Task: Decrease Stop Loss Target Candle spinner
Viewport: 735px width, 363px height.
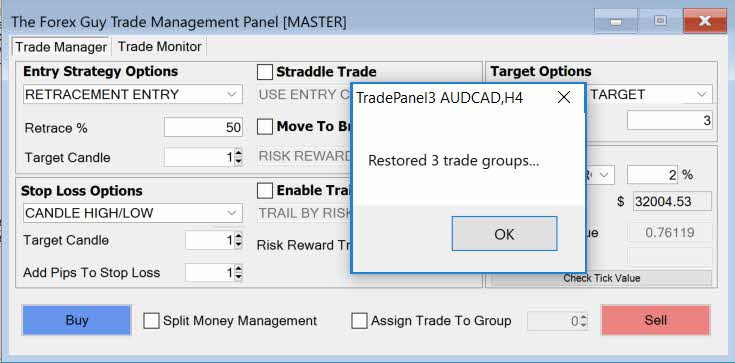Action: point(238,244)
